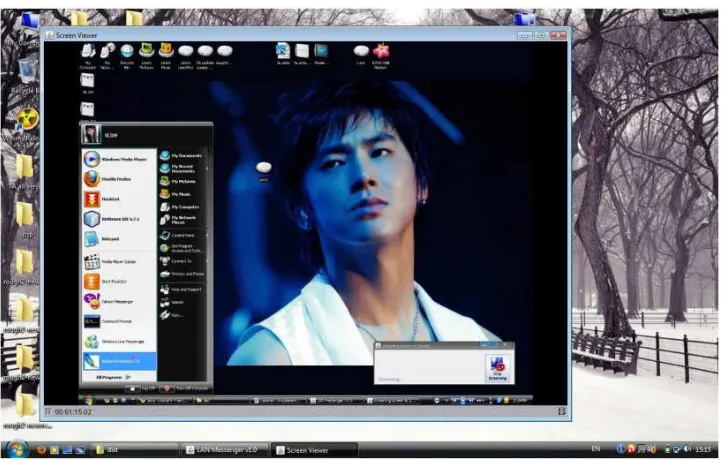The image size is (722, 462).
Task: Click the Screen Viewer title bar icon
Action: [x=49, y=35]
